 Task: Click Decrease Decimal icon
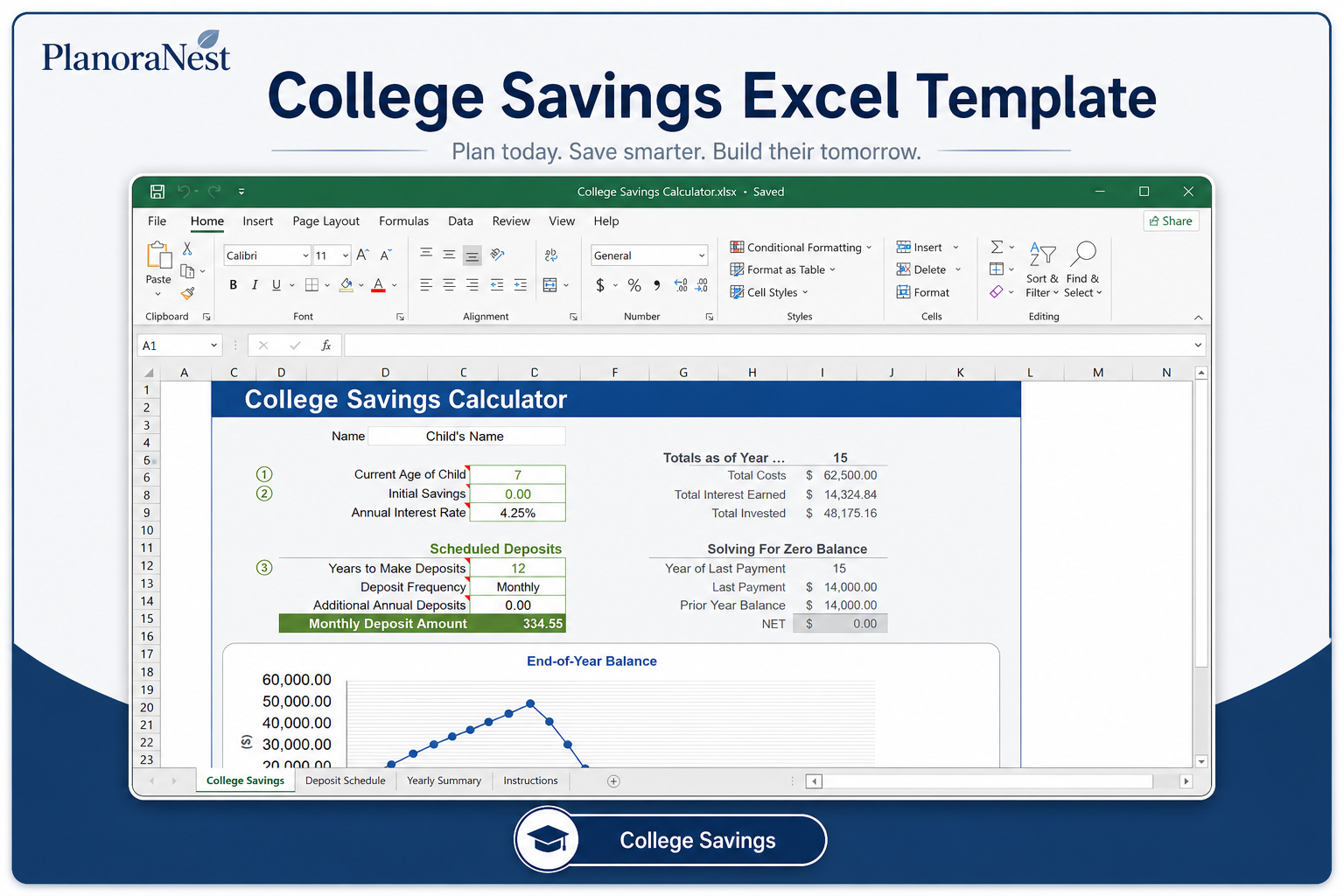(x=702, y=285)
